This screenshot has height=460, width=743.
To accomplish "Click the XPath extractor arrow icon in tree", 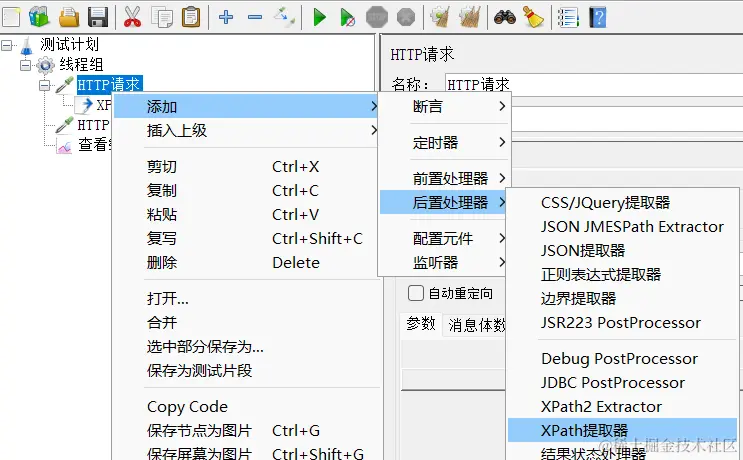I will (85, 105).
